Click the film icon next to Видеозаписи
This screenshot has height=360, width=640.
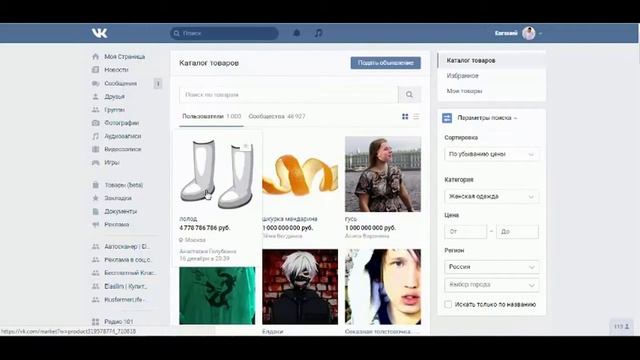(x=96, y=149)
